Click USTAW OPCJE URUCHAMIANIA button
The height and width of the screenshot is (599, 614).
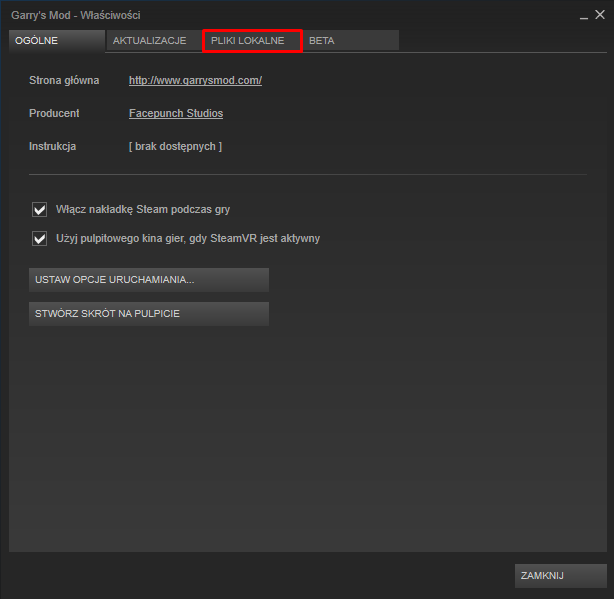click(x=149, y=280)
